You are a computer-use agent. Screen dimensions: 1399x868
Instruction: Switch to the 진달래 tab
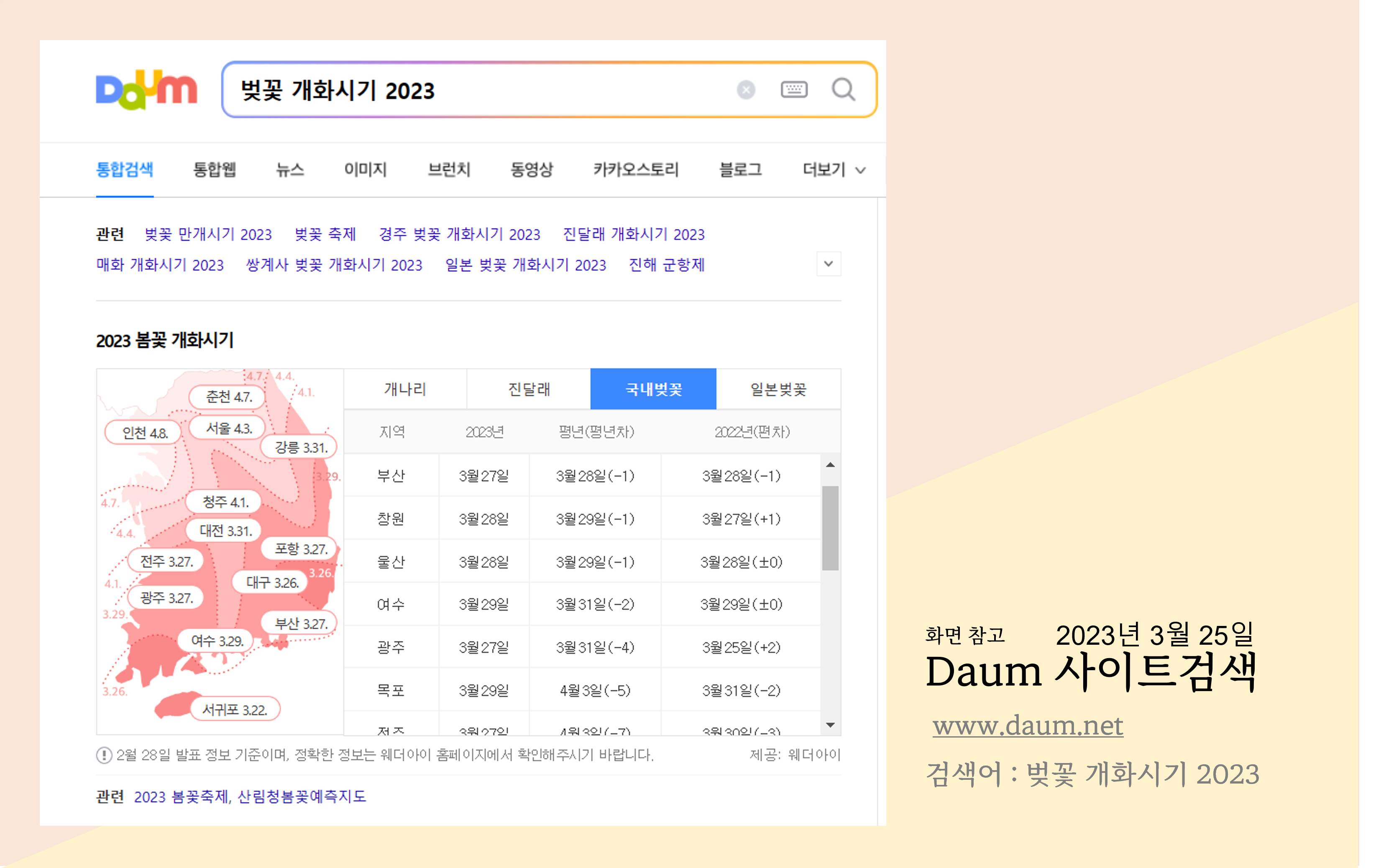[529, 389]
